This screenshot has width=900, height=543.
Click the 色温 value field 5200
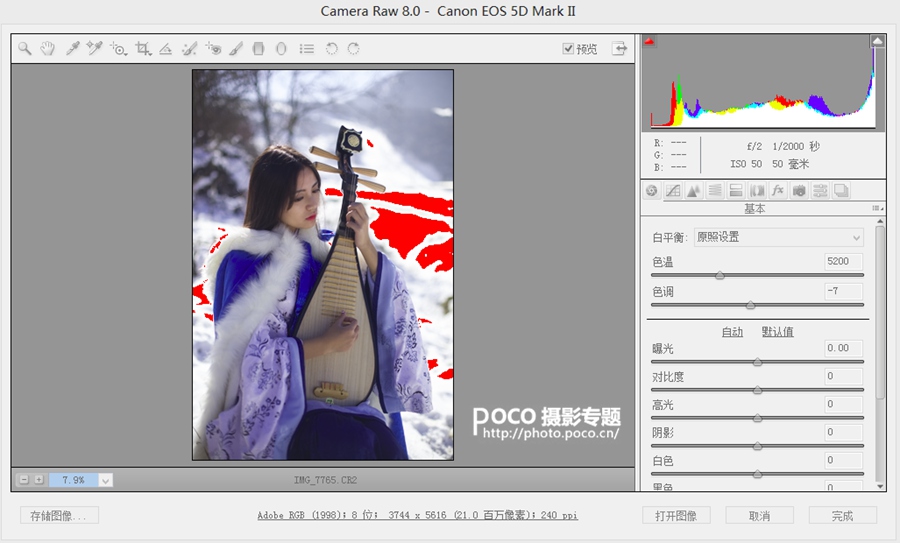pos(843,262)
